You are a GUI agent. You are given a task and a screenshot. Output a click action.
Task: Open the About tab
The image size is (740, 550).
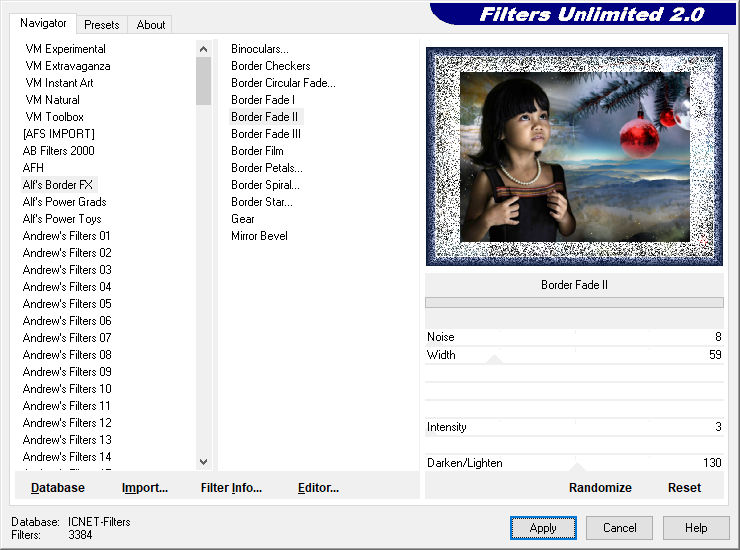(x=151, y=25)
